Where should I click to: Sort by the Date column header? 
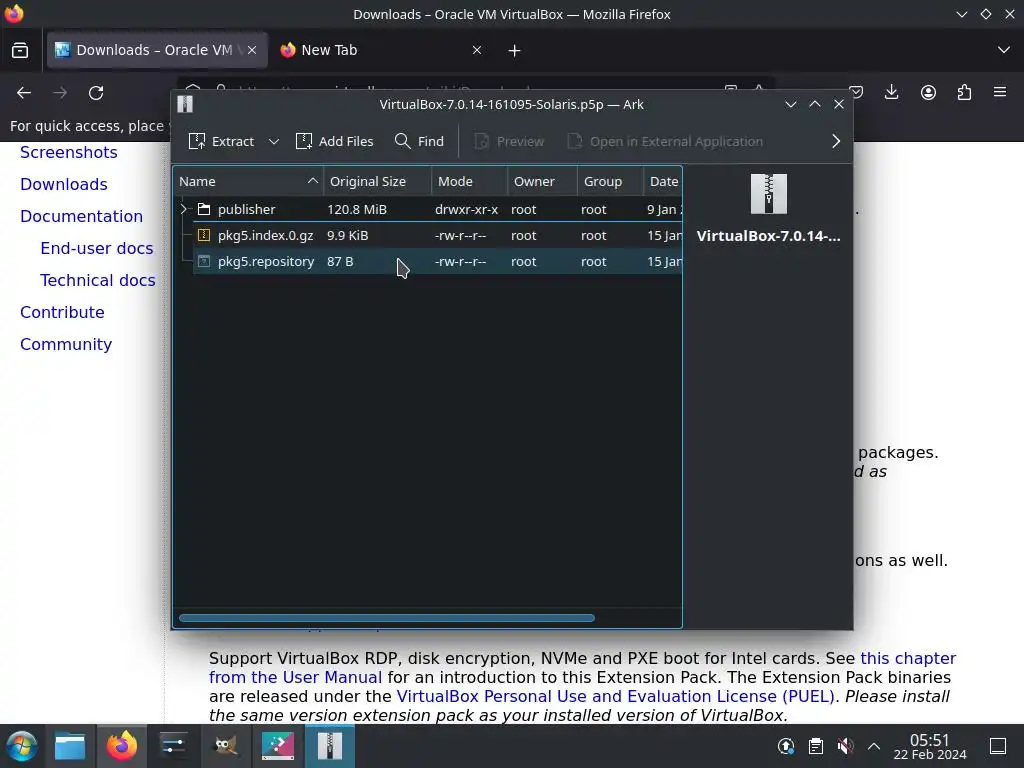(663, 182)
